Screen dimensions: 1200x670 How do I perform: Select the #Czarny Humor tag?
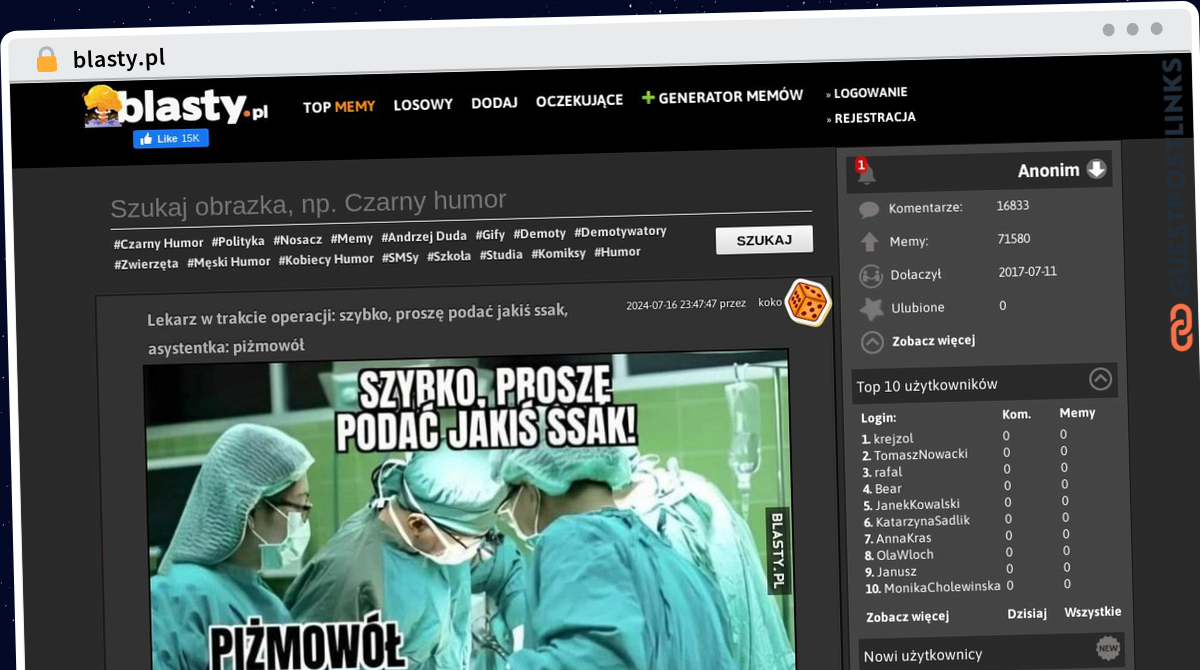click(158, 243)
